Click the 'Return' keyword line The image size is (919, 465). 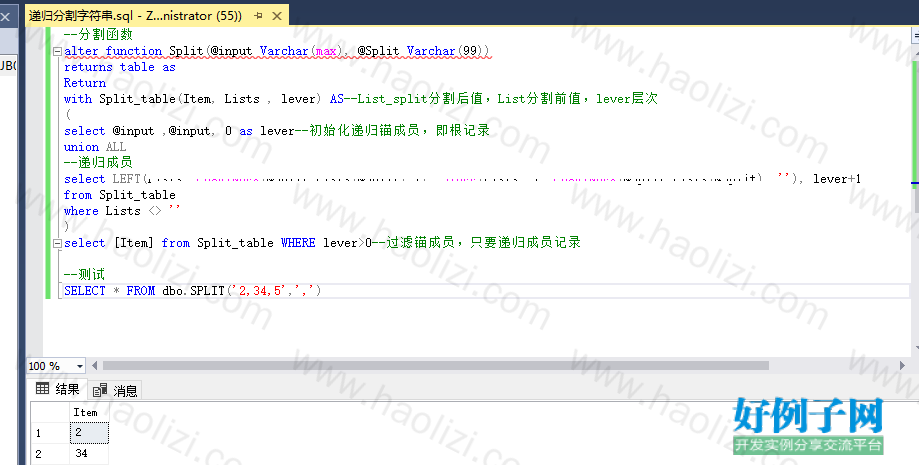tap(84, 83)
